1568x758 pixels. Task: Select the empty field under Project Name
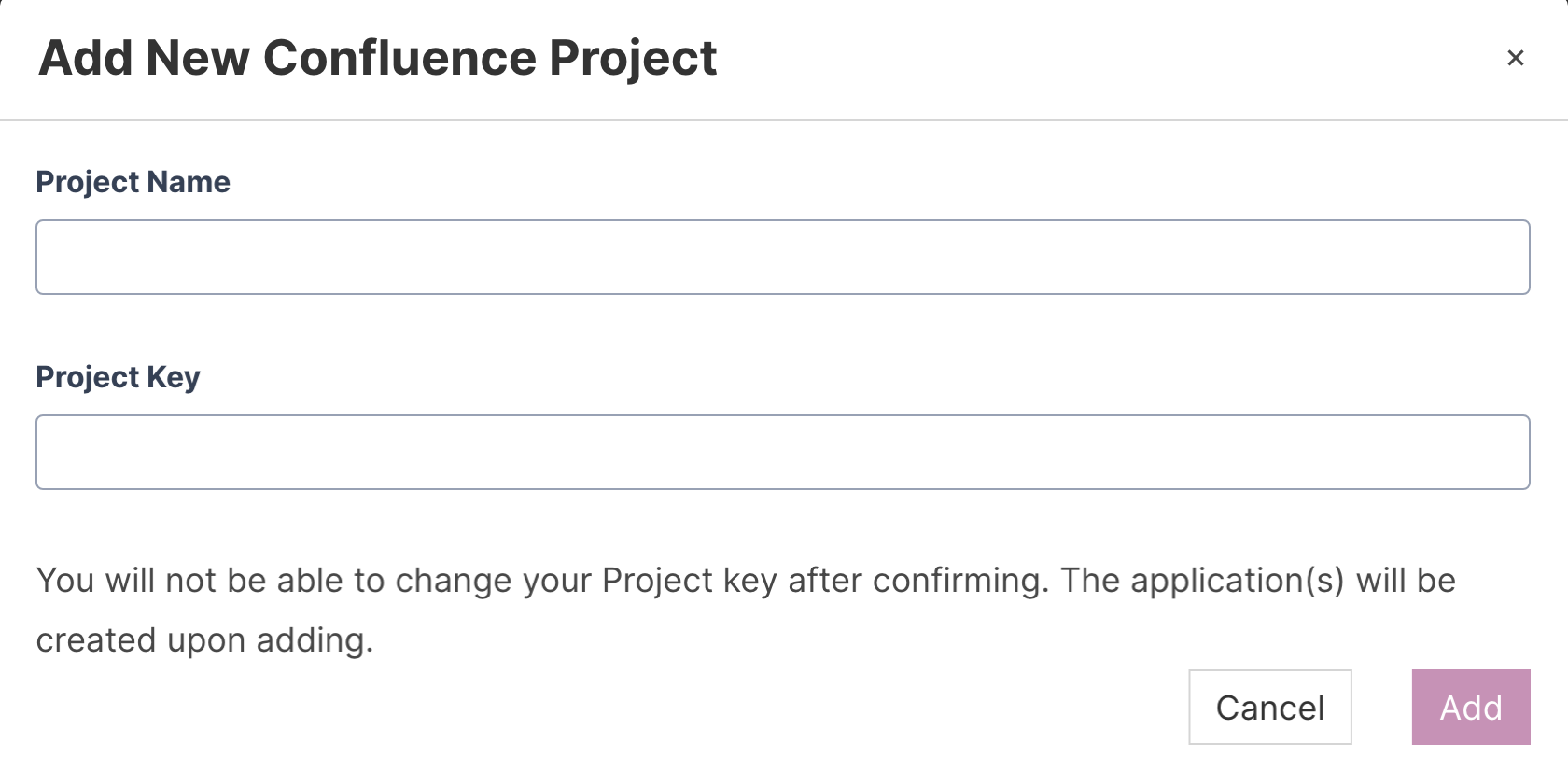tap(782, 258)
